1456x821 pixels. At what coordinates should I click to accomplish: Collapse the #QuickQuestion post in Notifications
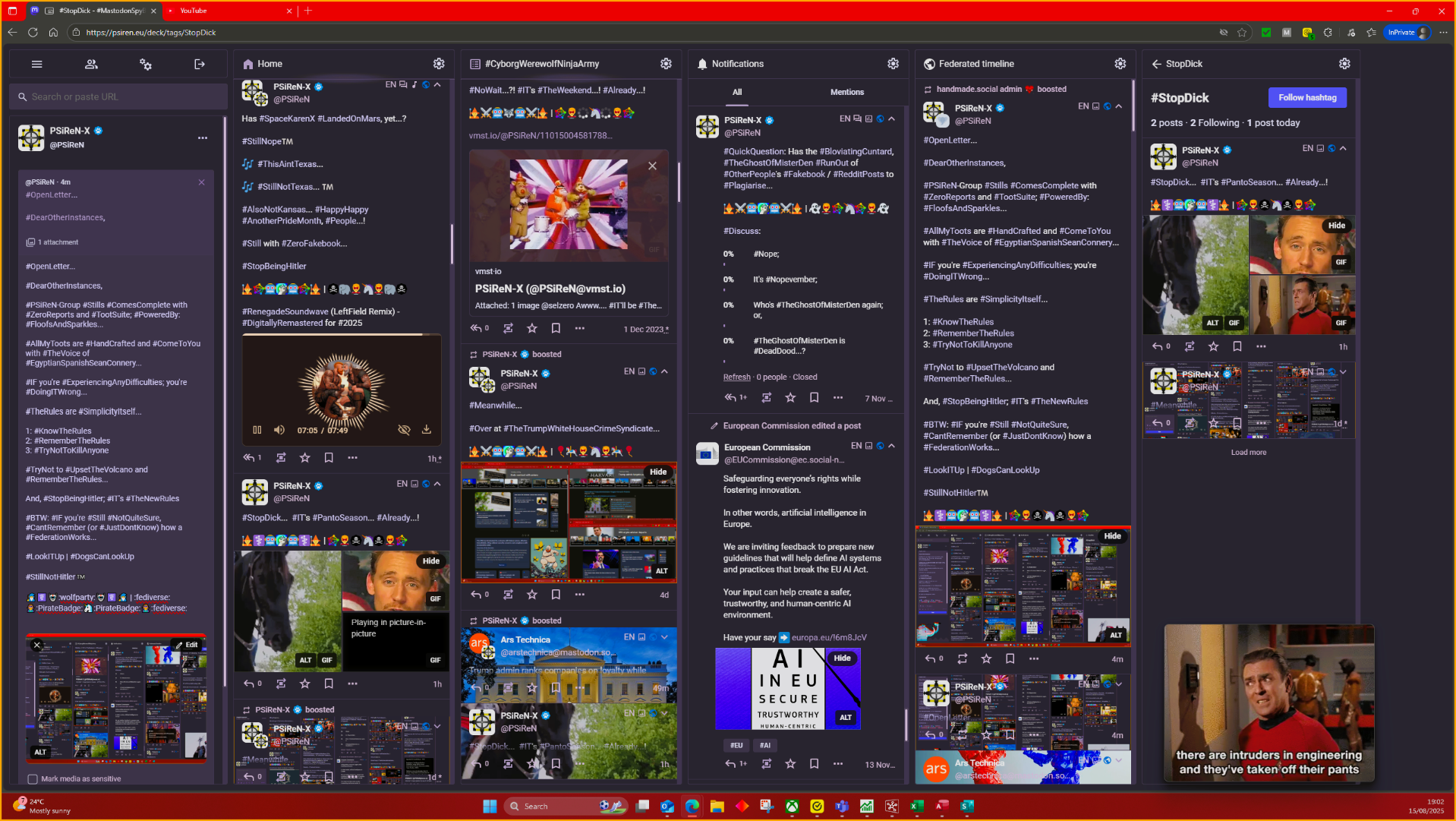click(891, 118)
